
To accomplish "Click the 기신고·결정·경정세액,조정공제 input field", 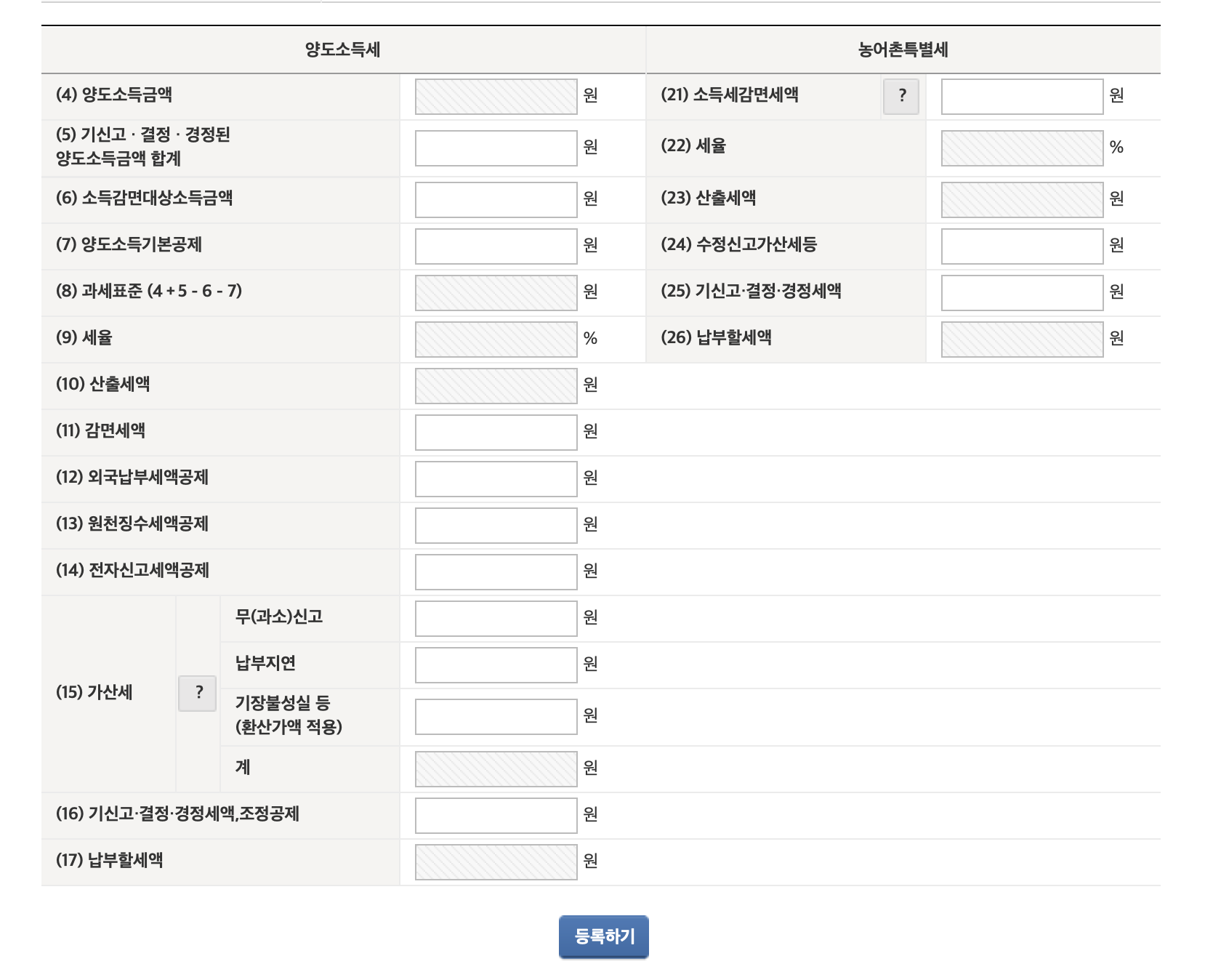I will click(x=494, y=816).
